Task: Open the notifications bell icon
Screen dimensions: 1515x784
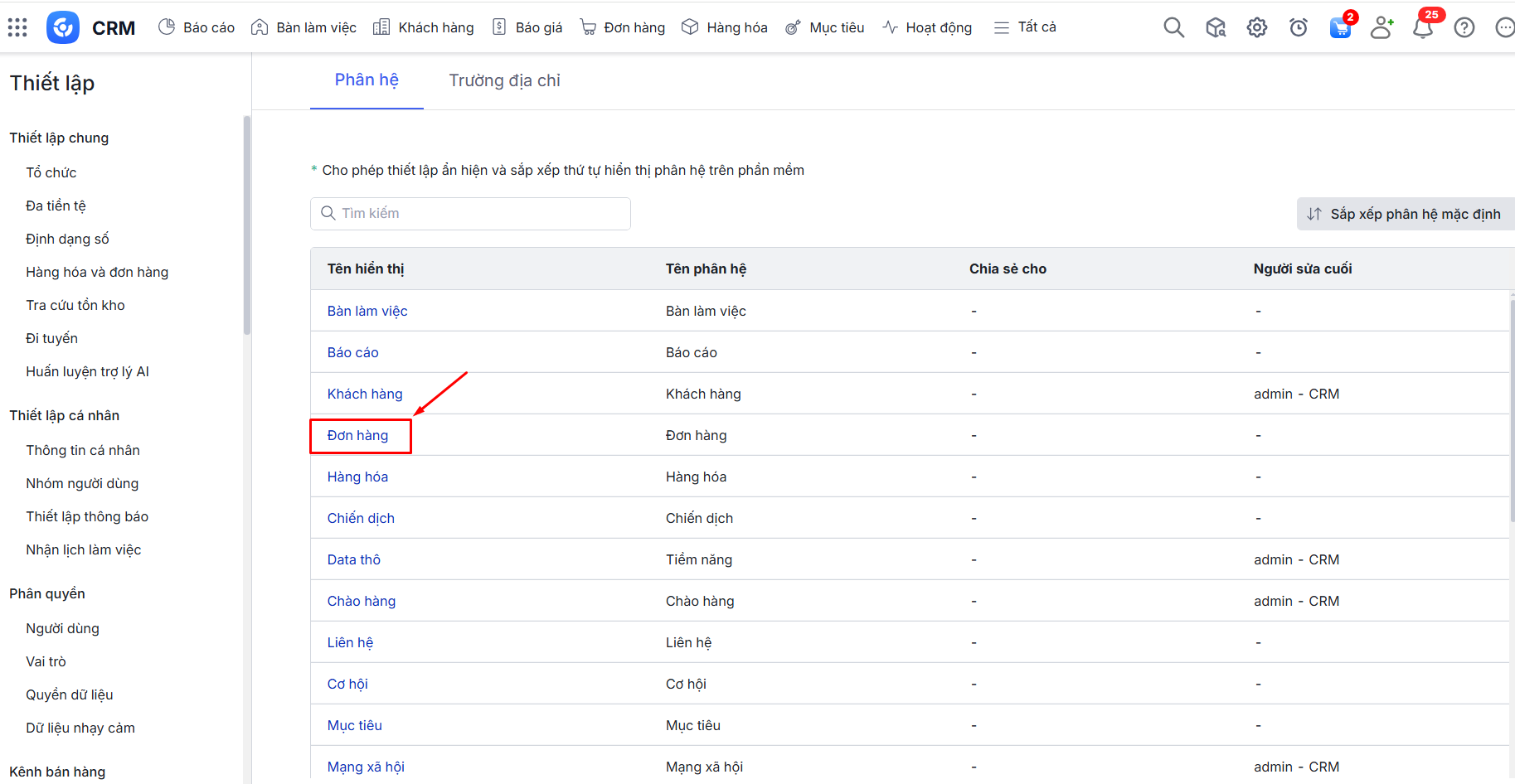Action: coord(1423,28)
